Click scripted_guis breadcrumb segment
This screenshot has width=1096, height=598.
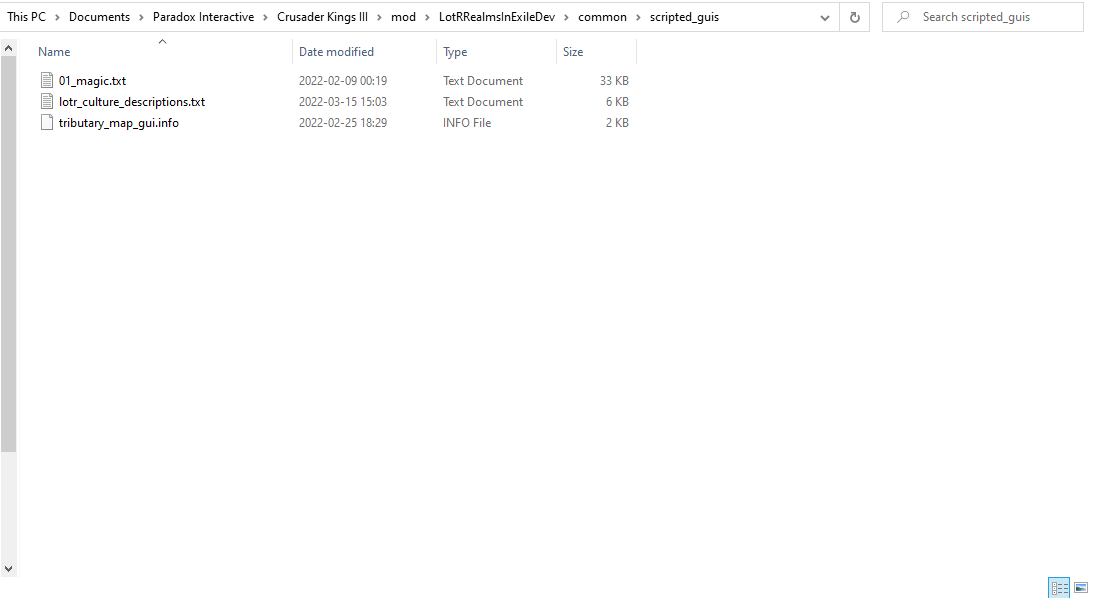pyautogui.click(x=684, y=17)
